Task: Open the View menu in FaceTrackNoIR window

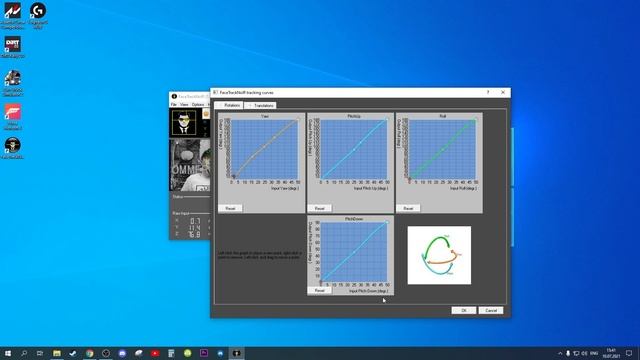Action: [184, 105]
